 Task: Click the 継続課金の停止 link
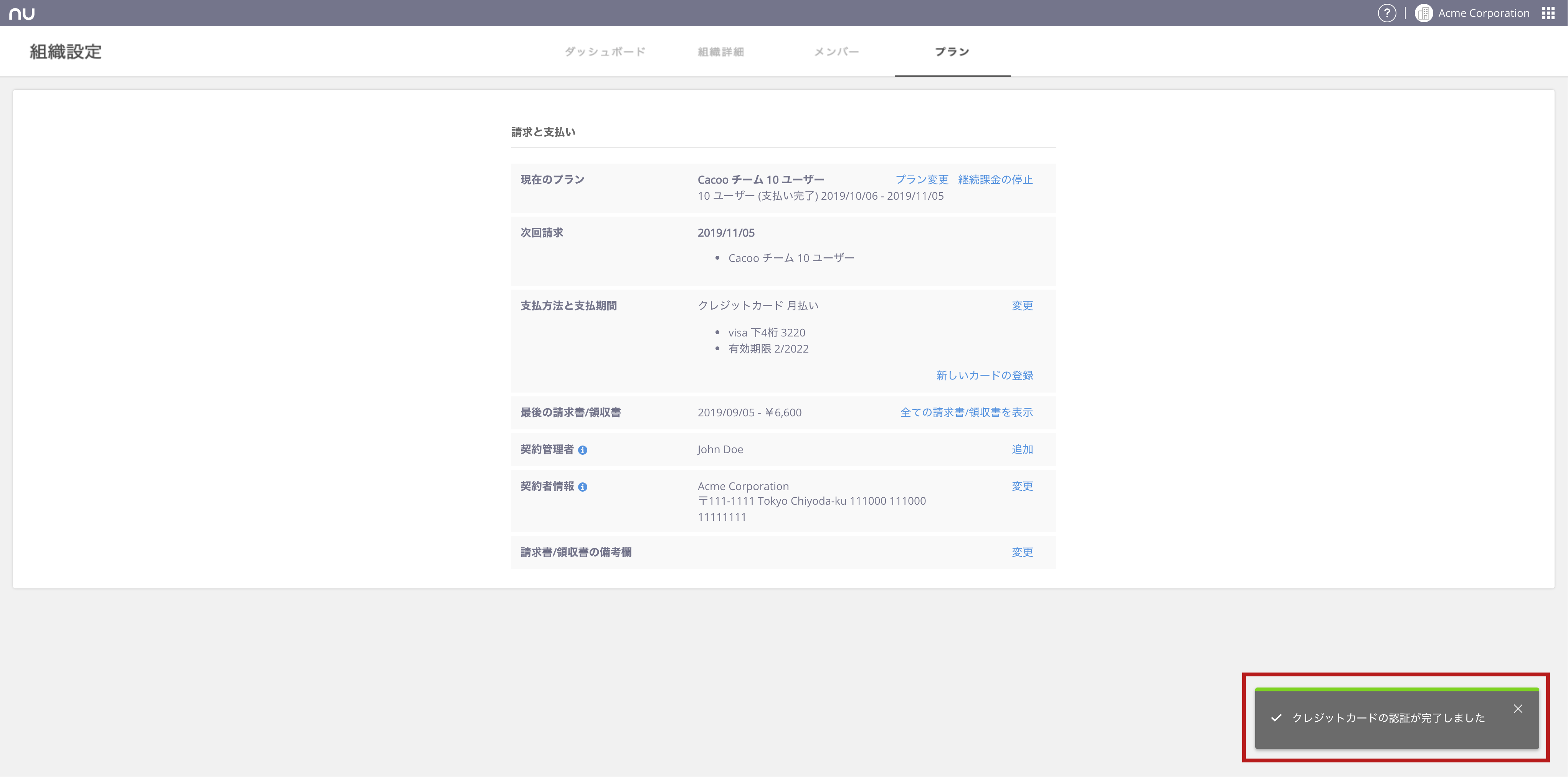pyautogui.click(x=995, y=180)
